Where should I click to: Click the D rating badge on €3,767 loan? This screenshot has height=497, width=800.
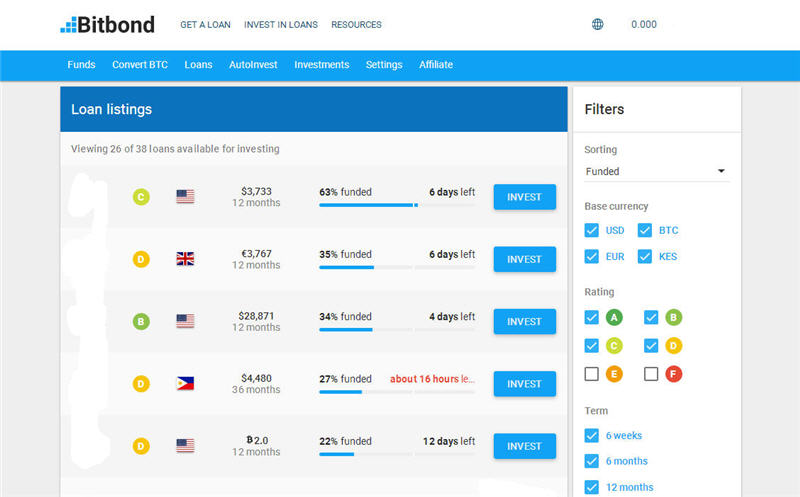coord(141,259)
